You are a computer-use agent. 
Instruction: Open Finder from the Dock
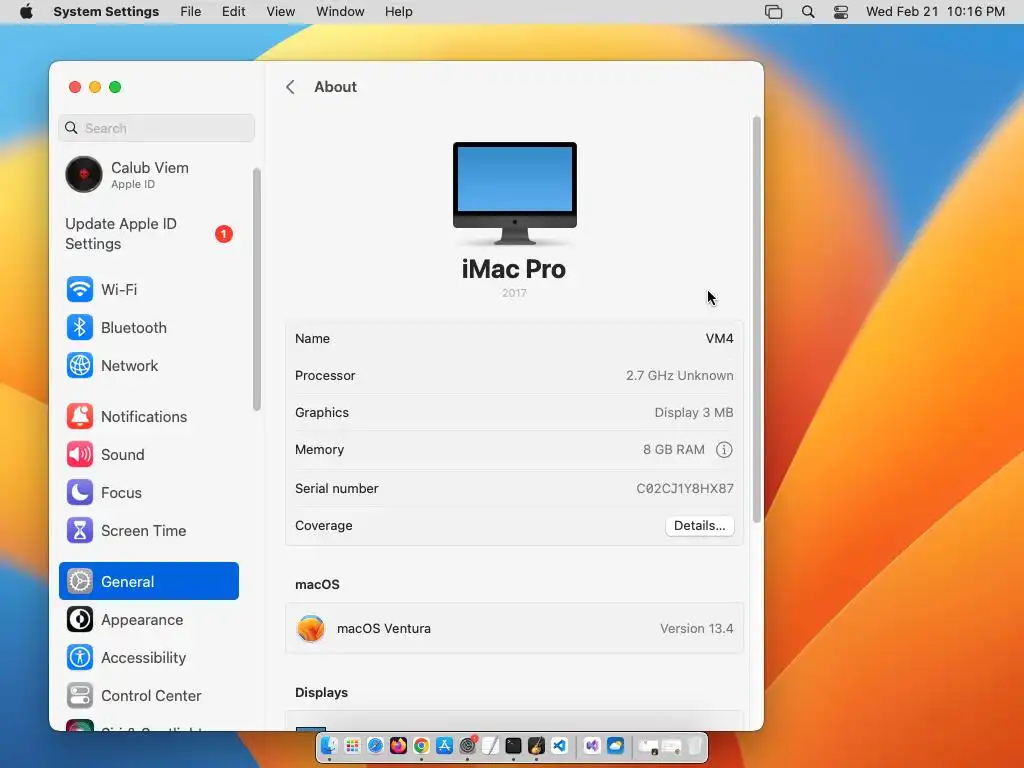pyautogui.click(x=329, y=746)
